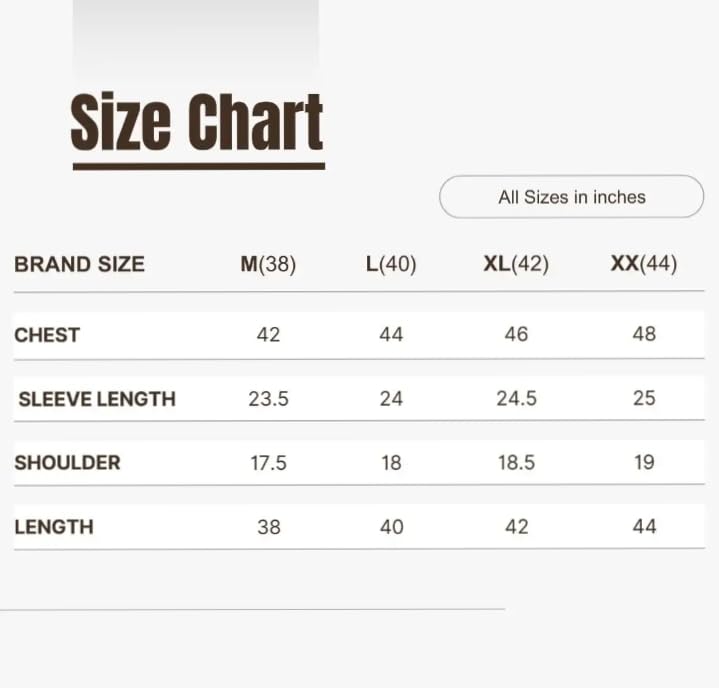
Task: Choose the XX(44) size column header
Action: (644, 264)
